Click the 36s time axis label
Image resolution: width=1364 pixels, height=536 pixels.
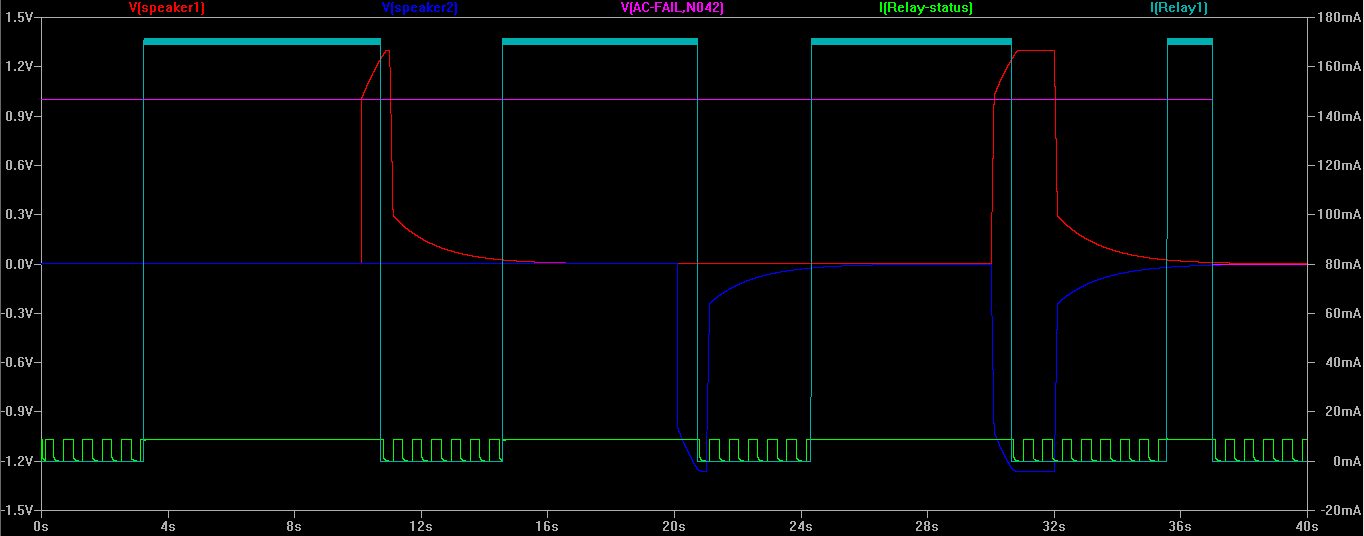(1180, 526)
